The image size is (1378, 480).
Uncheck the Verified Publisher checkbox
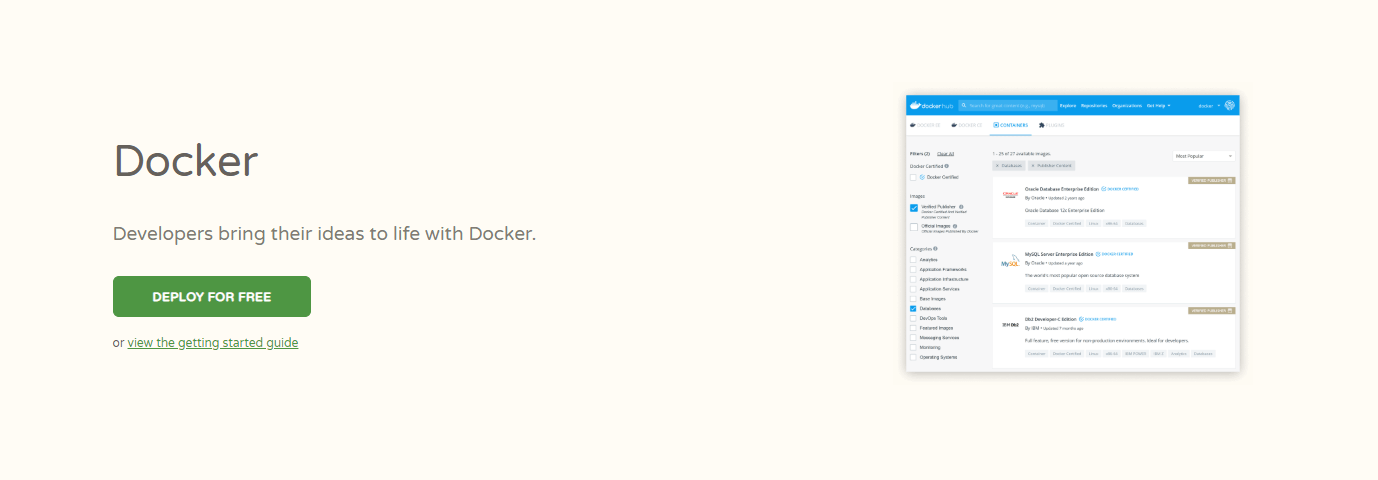click(x=914, y=208)
